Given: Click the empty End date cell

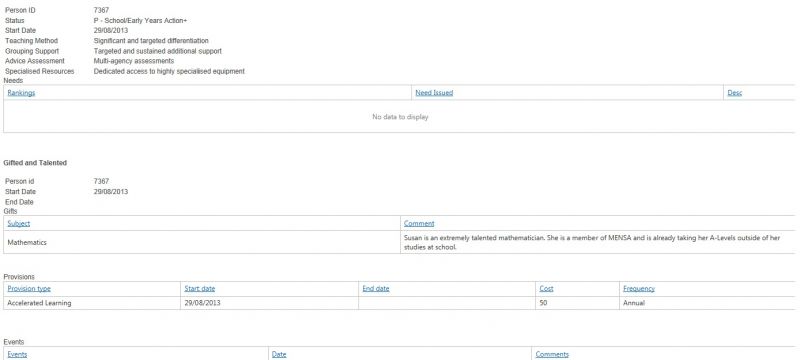Looking at the screenshot, I should 447,303.
